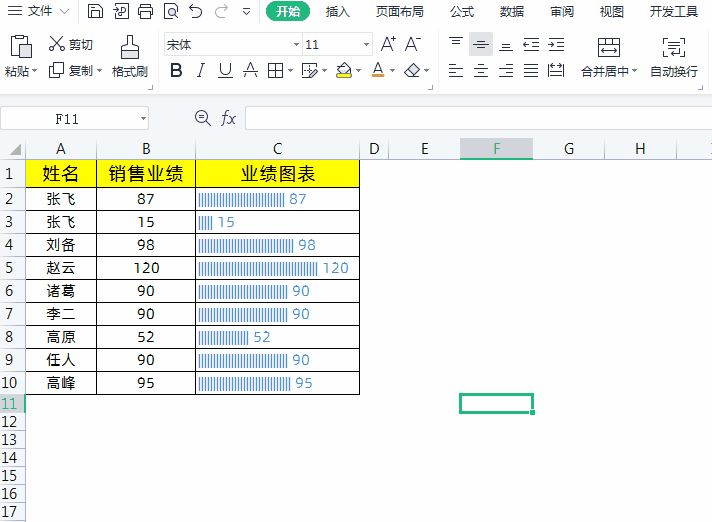
Task: Click the distributed alignment icon
Action: 556,70
